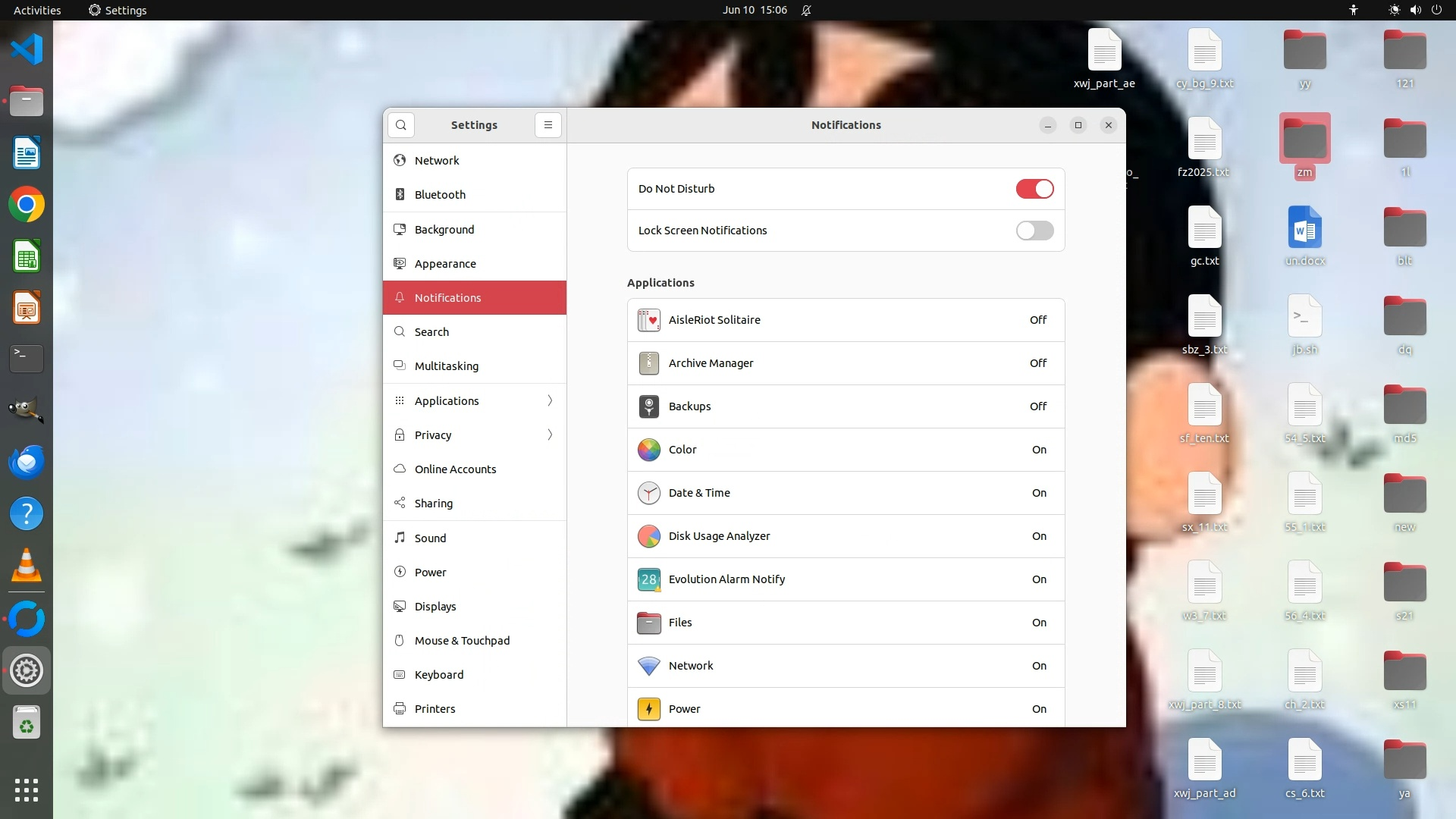Open the system status menu in top bar

[x=1414, y=10]
